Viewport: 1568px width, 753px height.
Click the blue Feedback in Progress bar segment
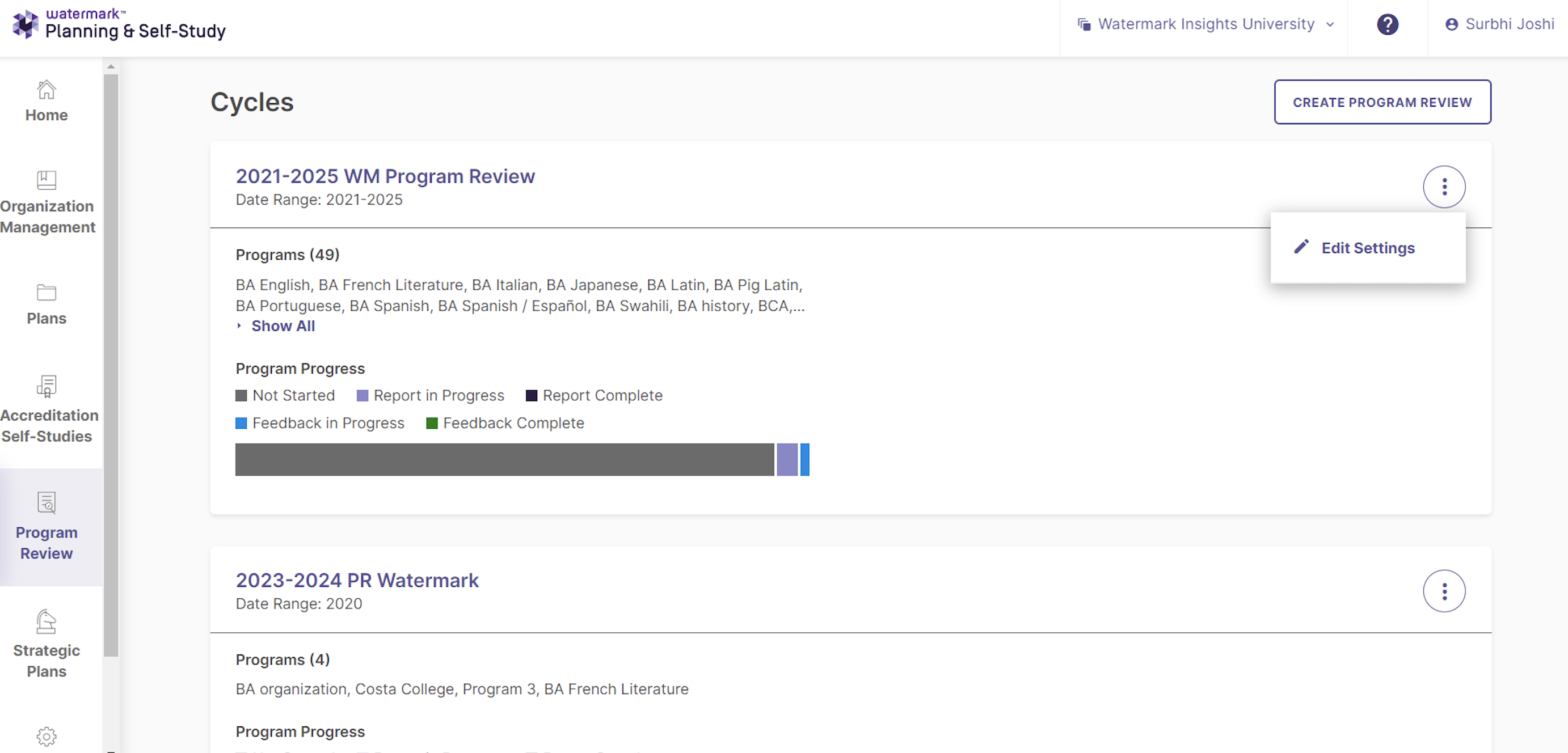[804, 459]
